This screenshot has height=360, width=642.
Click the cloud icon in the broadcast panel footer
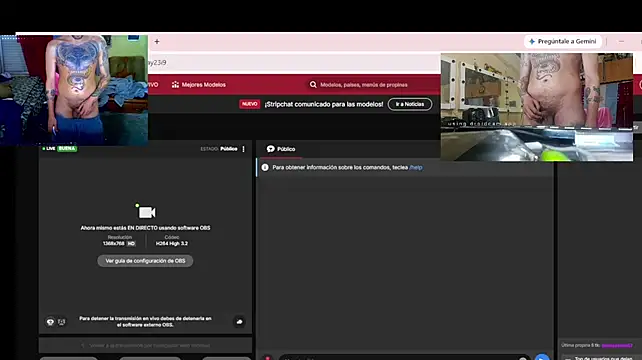coord(240,322)
